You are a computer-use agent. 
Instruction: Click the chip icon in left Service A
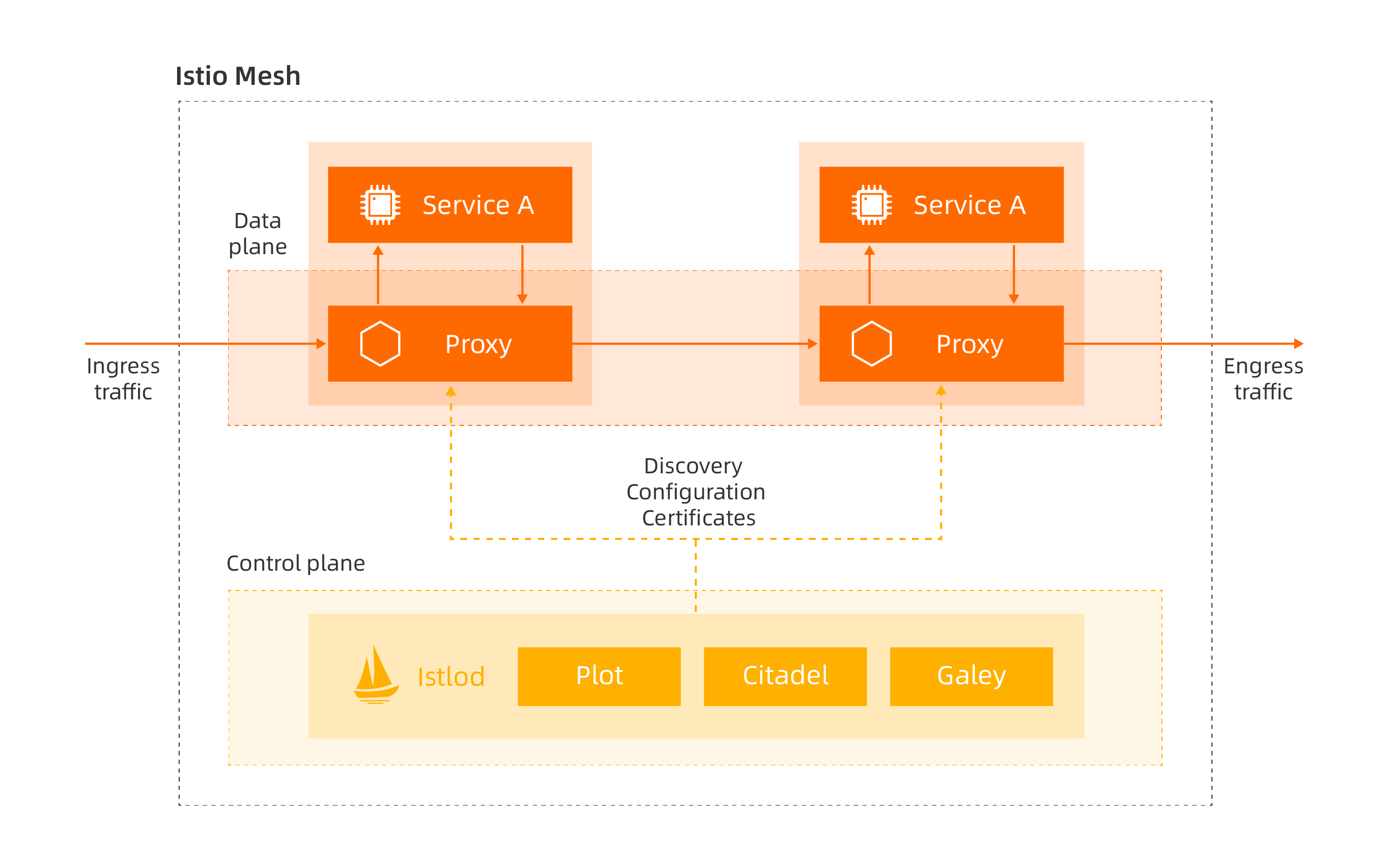pos(380,205)
